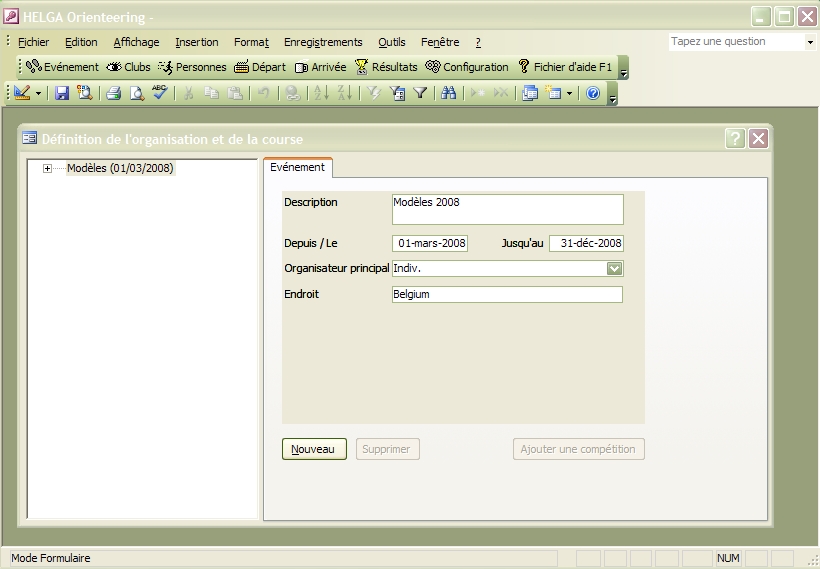The height and width of the screenshot is (569, 820).
Task: Sort descending with Z-A icon
Action: 345,93
